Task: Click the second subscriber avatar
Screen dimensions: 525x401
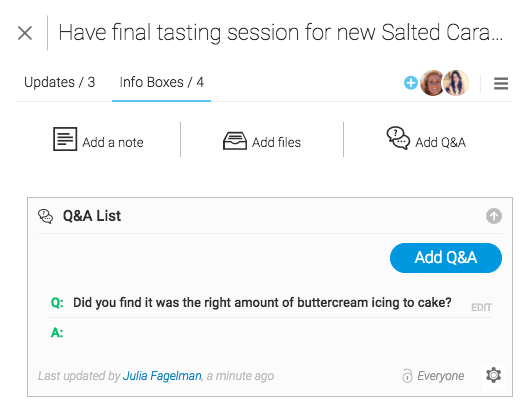Action: click(456, 83)
